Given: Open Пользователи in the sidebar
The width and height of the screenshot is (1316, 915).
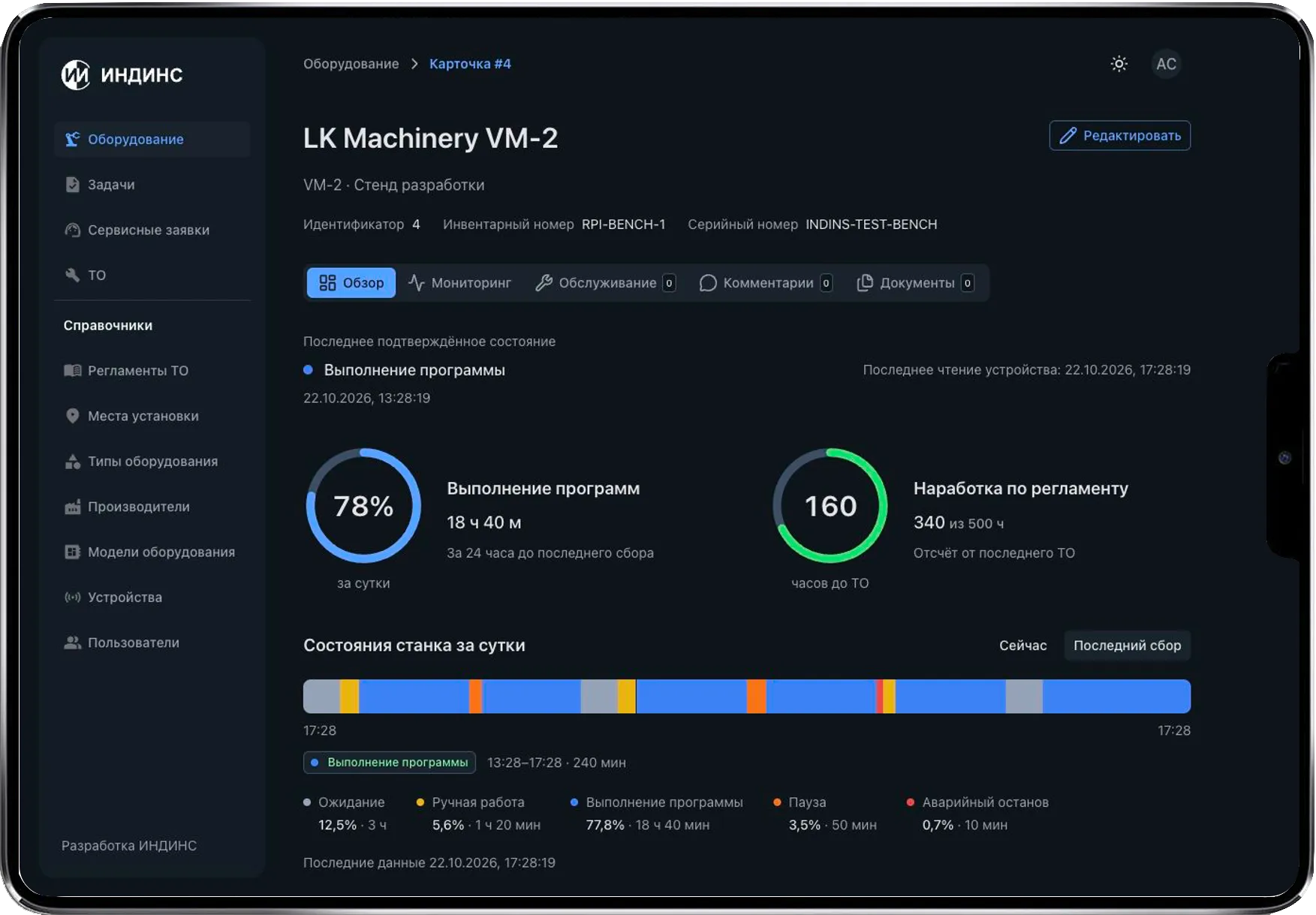Looking at the screenshot, I should tap(152, 643).
